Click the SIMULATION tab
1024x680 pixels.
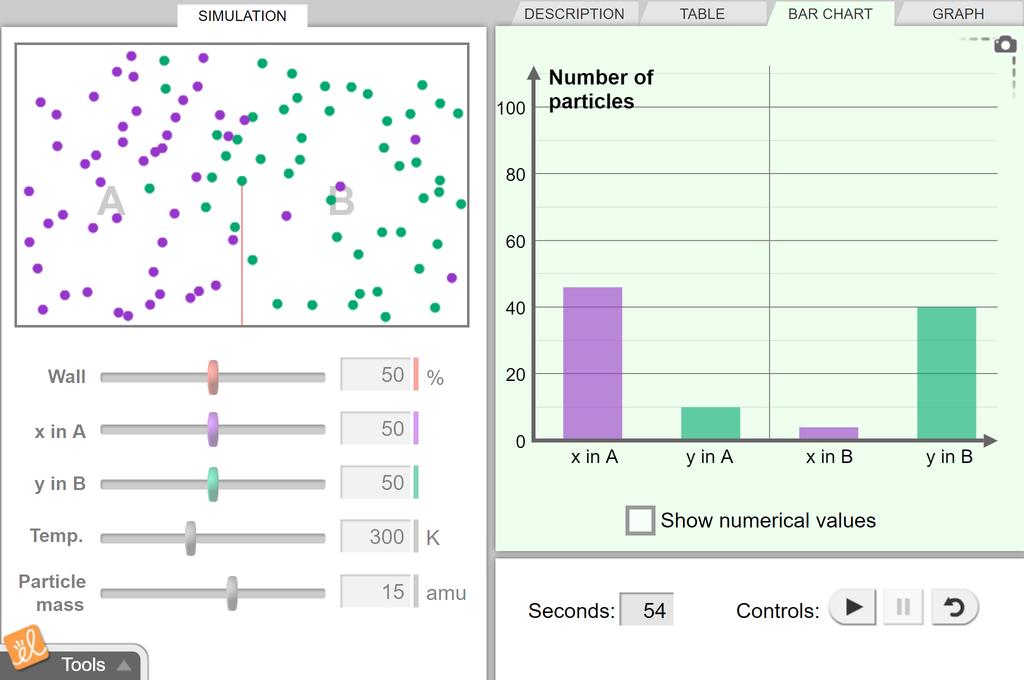(242, 16)
